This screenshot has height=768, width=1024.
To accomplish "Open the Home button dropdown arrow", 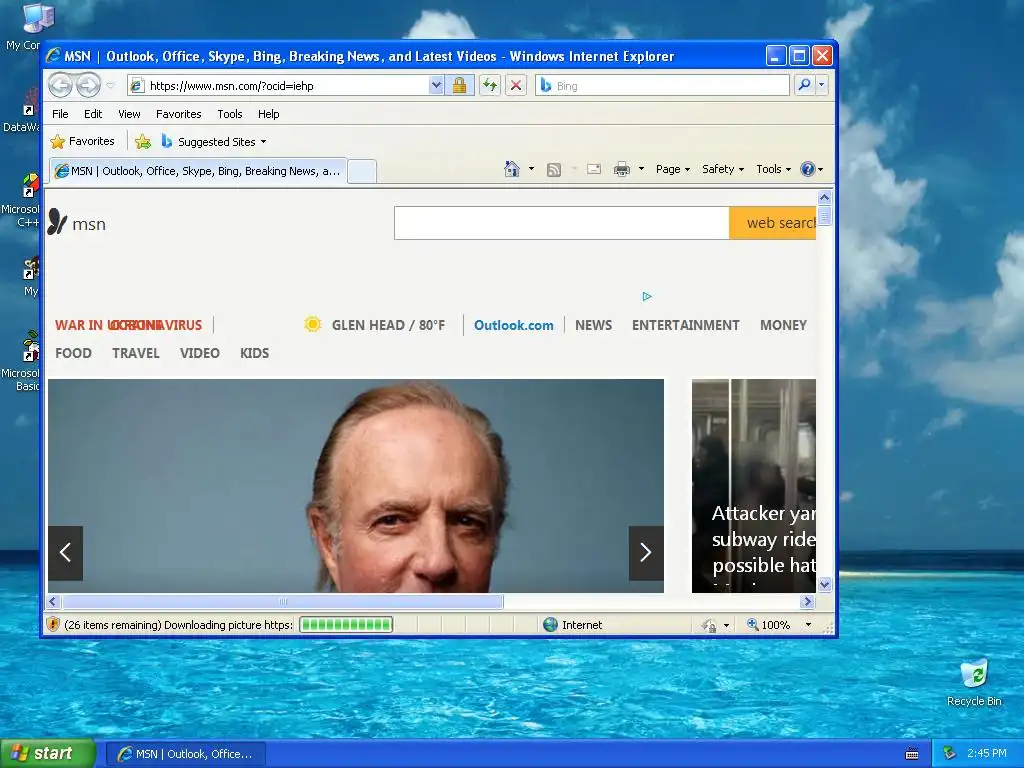I will pyautogui.click(x=531, y=169).
